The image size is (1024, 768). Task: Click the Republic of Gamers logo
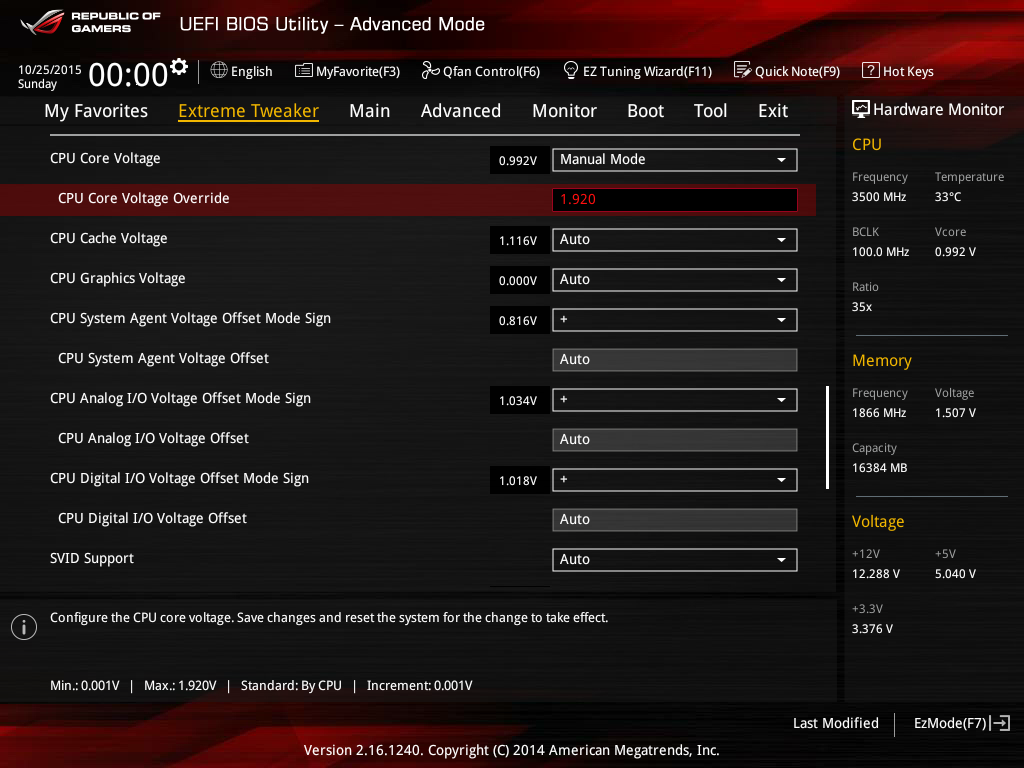point(90,22)
